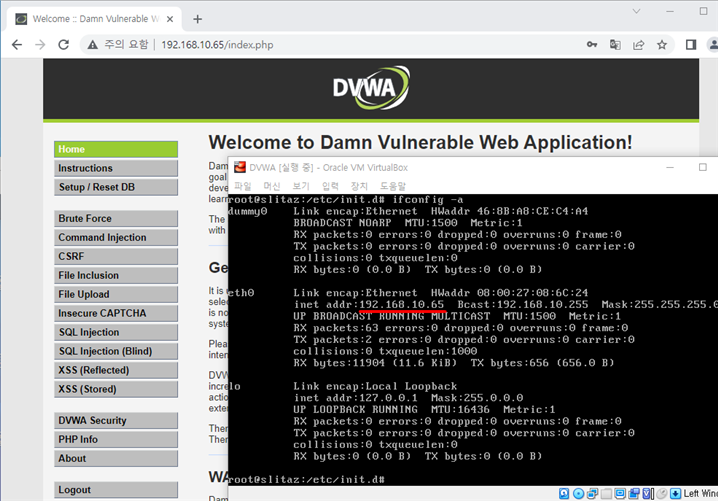
Task: Open the Instructions page
Action: (116, 168)
